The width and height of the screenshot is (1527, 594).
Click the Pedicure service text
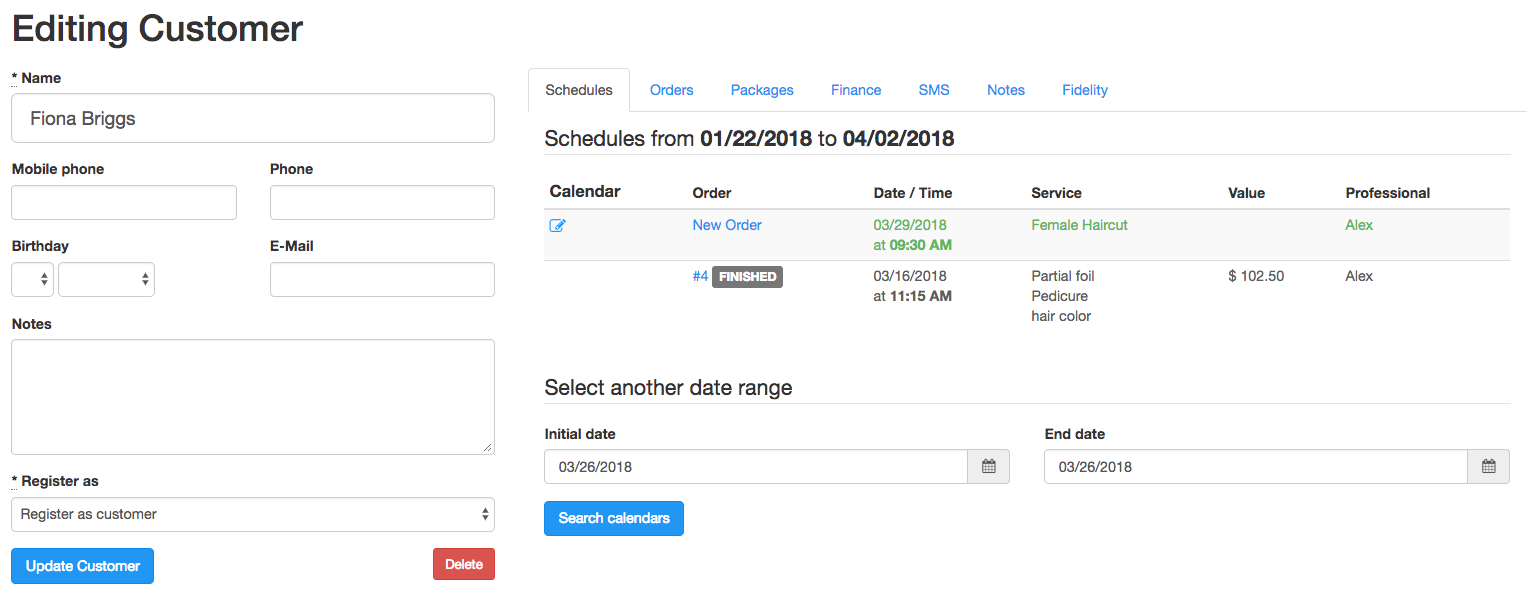point(1060,296)
